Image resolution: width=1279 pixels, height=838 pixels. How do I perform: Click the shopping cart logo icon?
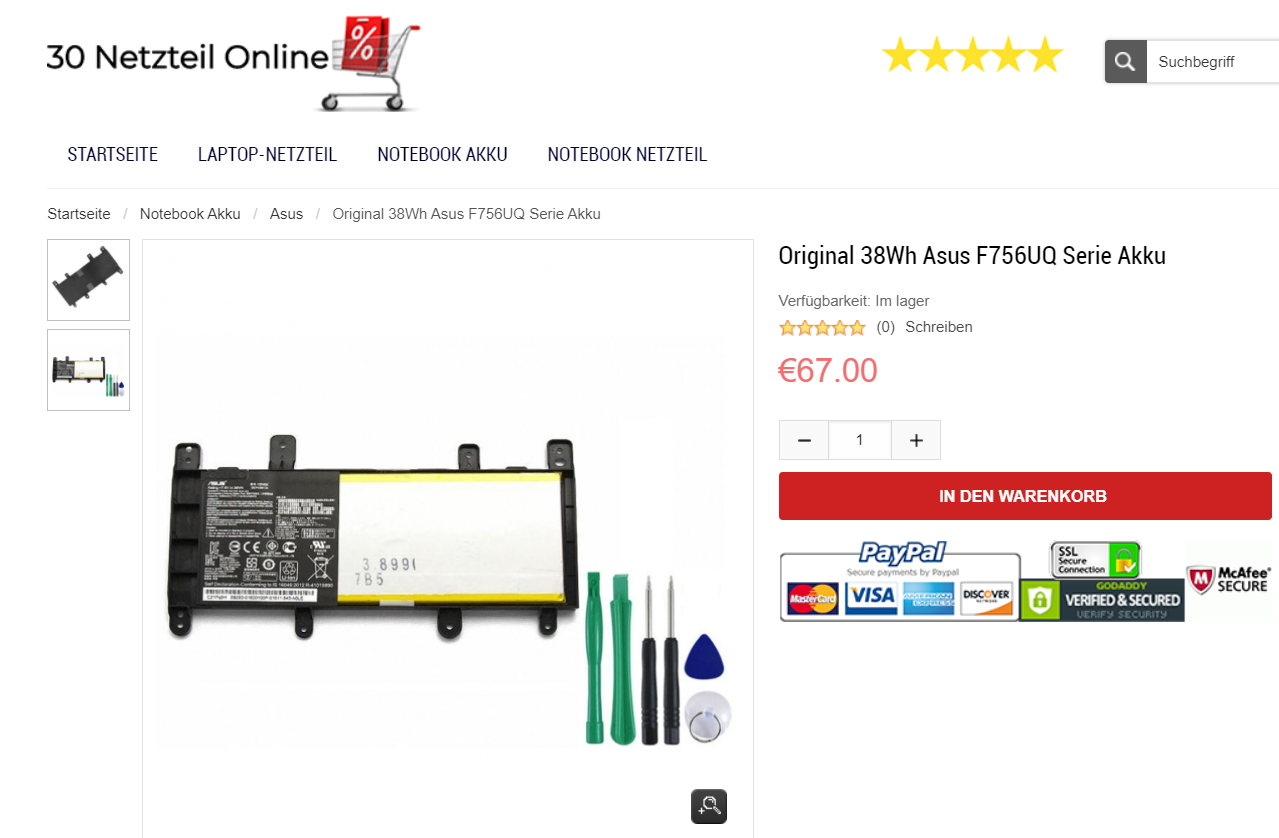click(369, 62)
